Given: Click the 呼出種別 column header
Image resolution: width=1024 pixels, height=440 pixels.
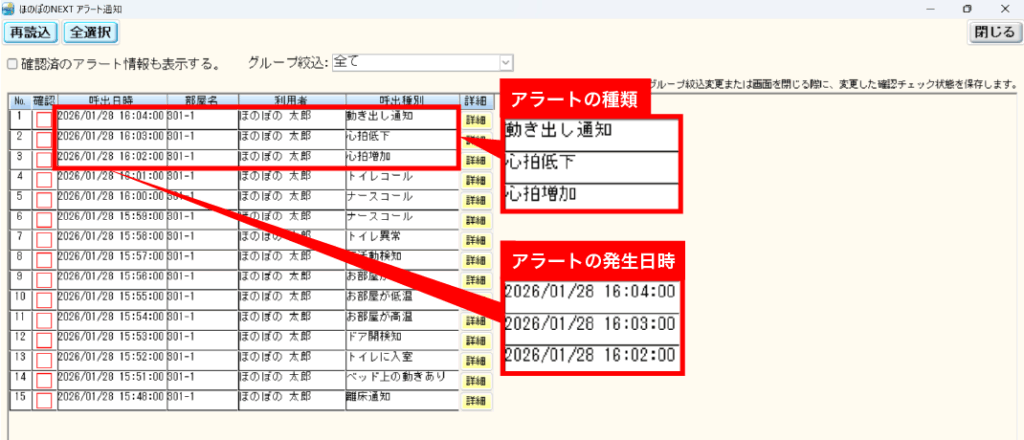Looking at the screenshot, I should point(401,101).
